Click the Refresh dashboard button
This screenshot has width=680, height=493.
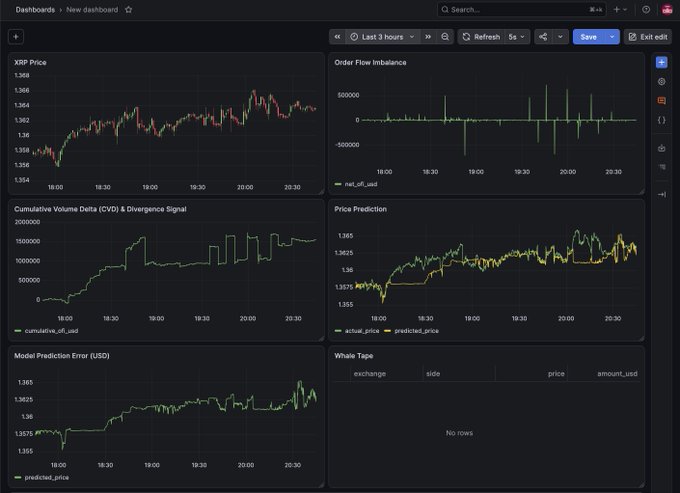click(x=481, y=37)
